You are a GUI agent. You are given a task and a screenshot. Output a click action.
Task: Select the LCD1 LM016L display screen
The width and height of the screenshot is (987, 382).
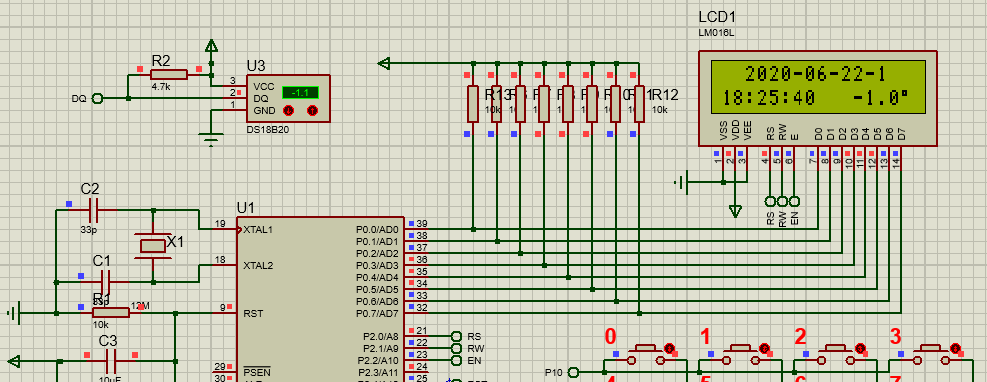tap(818, 87)
